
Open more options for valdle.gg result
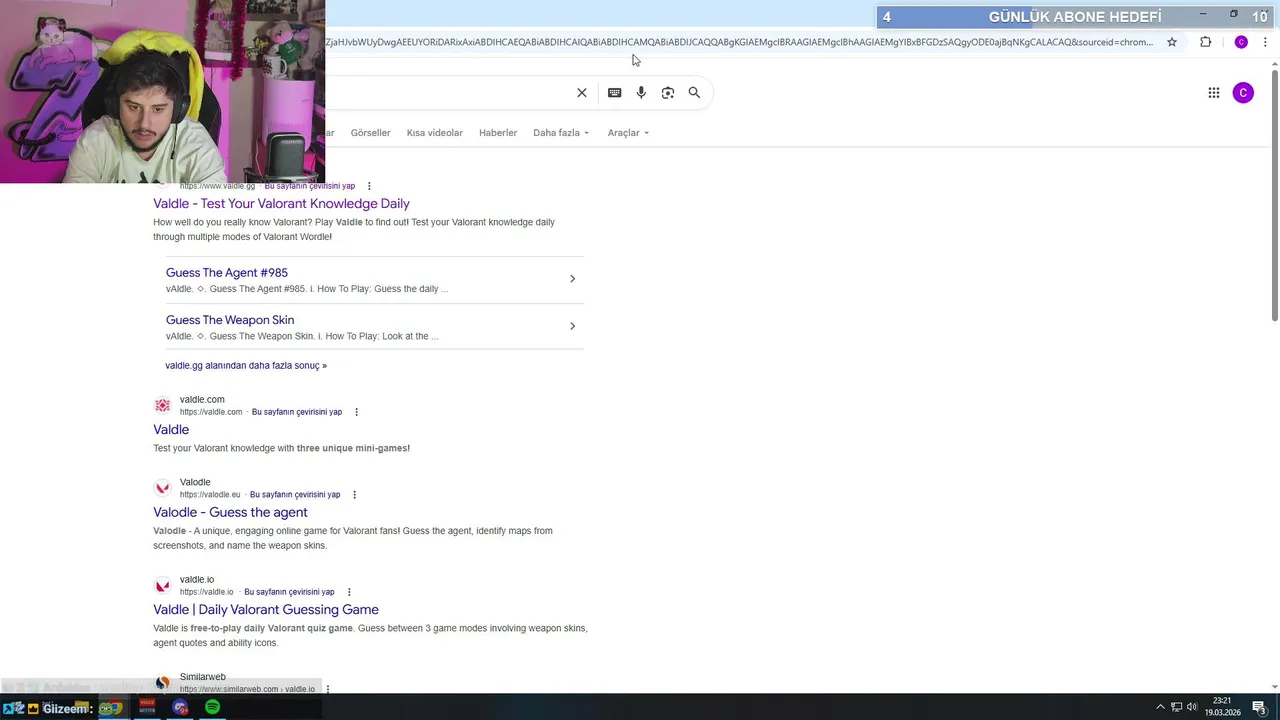tap(369, 186)
